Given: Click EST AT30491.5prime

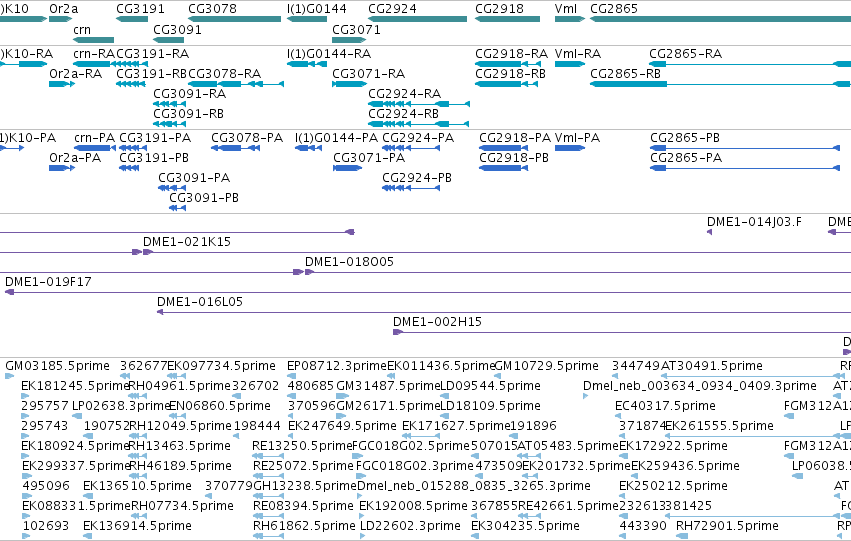Looking at the screenshot, I should click(712, 366).
